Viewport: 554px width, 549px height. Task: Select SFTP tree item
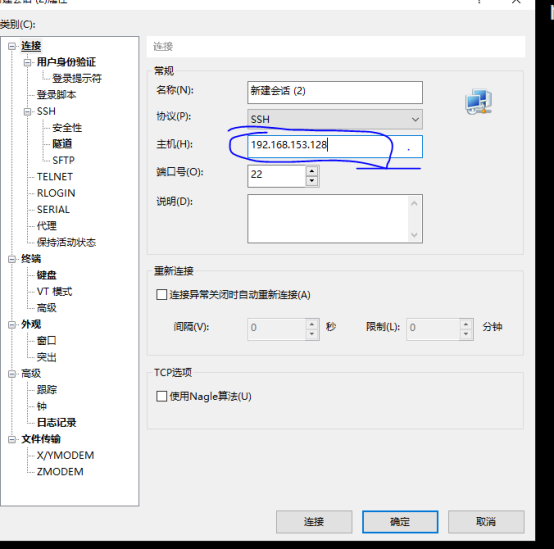tap(64, 160)
